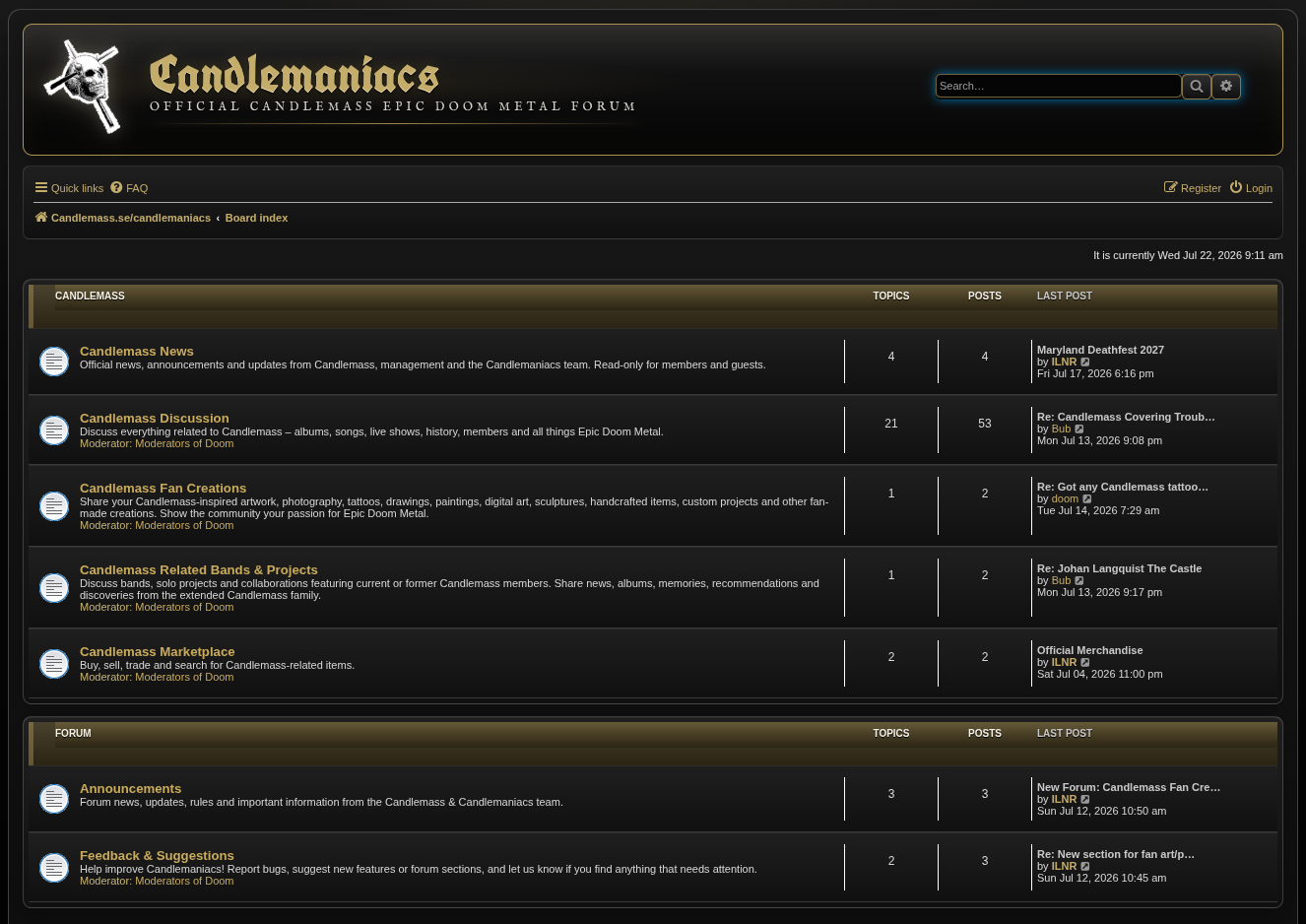Screen dimensions: 1306x924
Task: Click the search magnifier button
Action: click(x=1197, y=87)
